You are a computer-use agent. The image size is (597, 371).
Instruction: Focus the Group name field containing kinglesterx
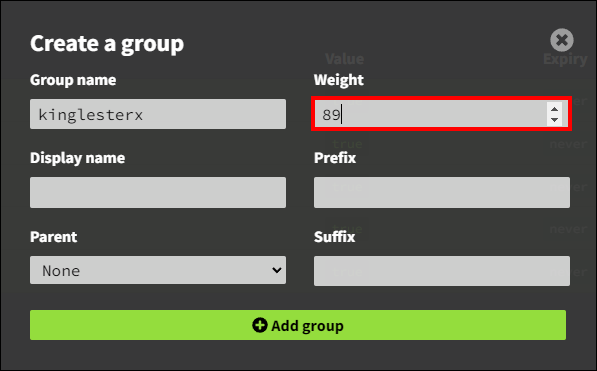[x=158, y=114]
